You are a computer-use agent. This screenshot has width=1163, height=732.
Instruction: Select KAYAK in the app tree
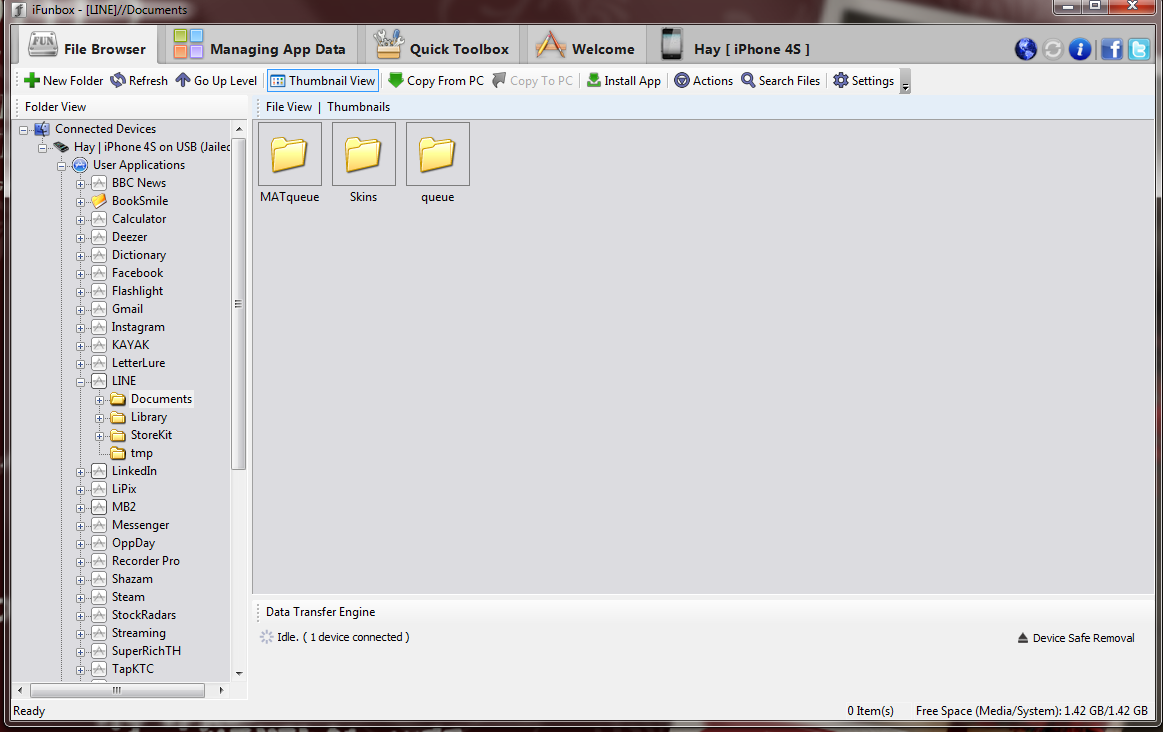(131, 345)
